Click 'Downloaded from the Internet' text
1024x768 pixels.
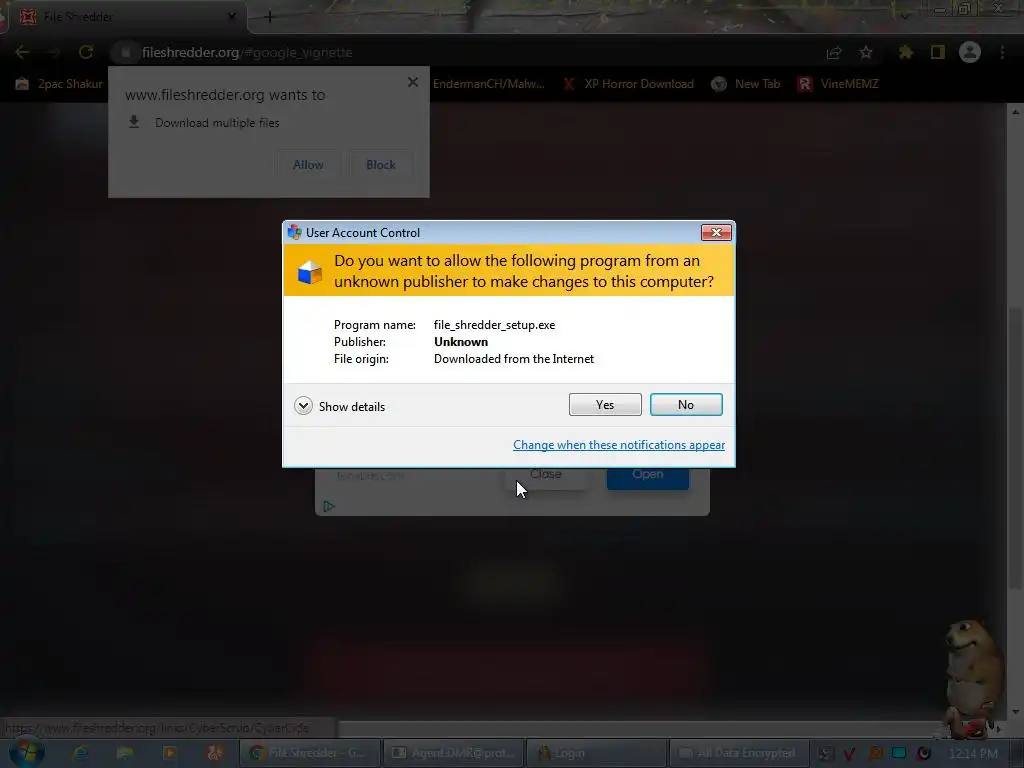point(514,359)
